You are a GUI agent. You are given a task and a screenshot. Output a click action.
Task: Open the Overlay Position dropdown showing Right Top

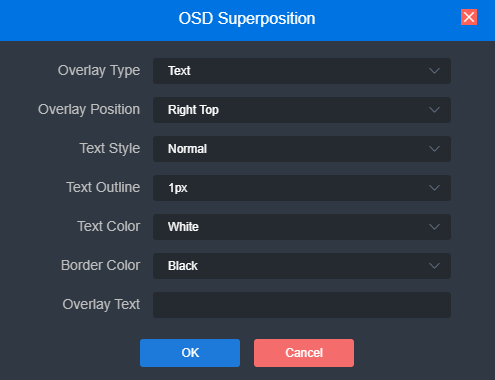pos(302,110)
